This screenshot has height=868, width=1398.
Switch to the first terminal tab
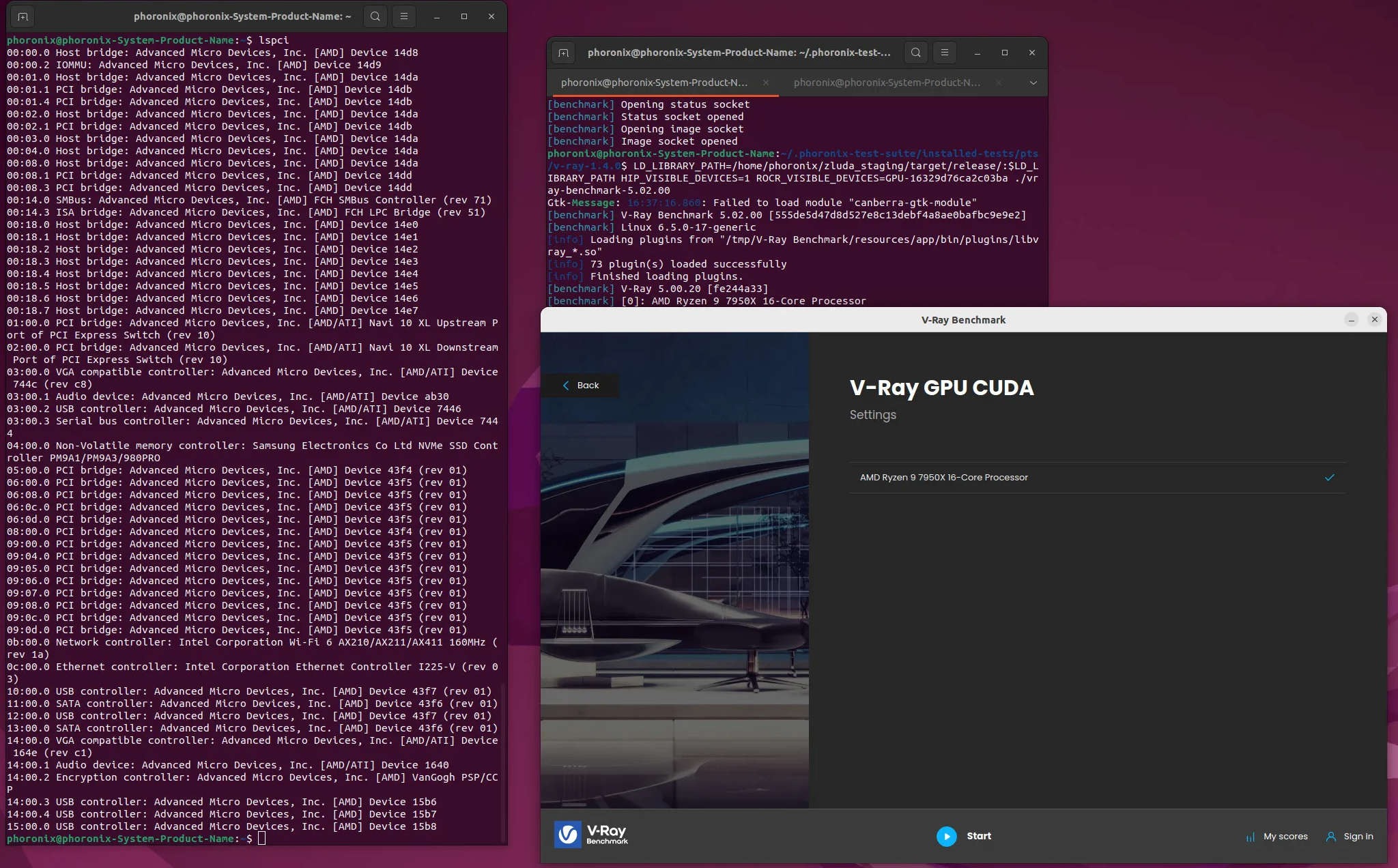pyautogui.click(x=655, y=83)
